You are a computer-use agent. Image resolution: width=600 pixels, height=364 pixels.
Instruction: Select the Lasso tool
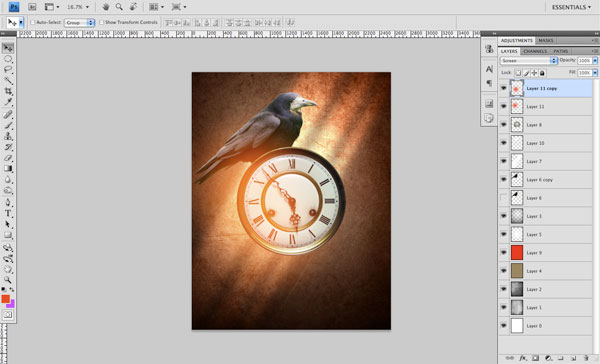(8, 70)
